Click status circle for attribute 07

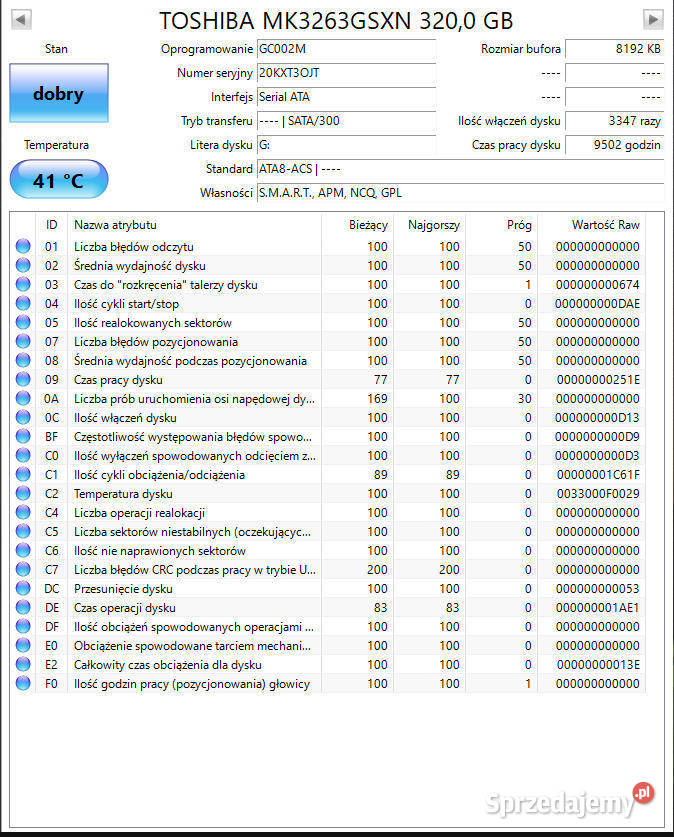coord(23,341)
